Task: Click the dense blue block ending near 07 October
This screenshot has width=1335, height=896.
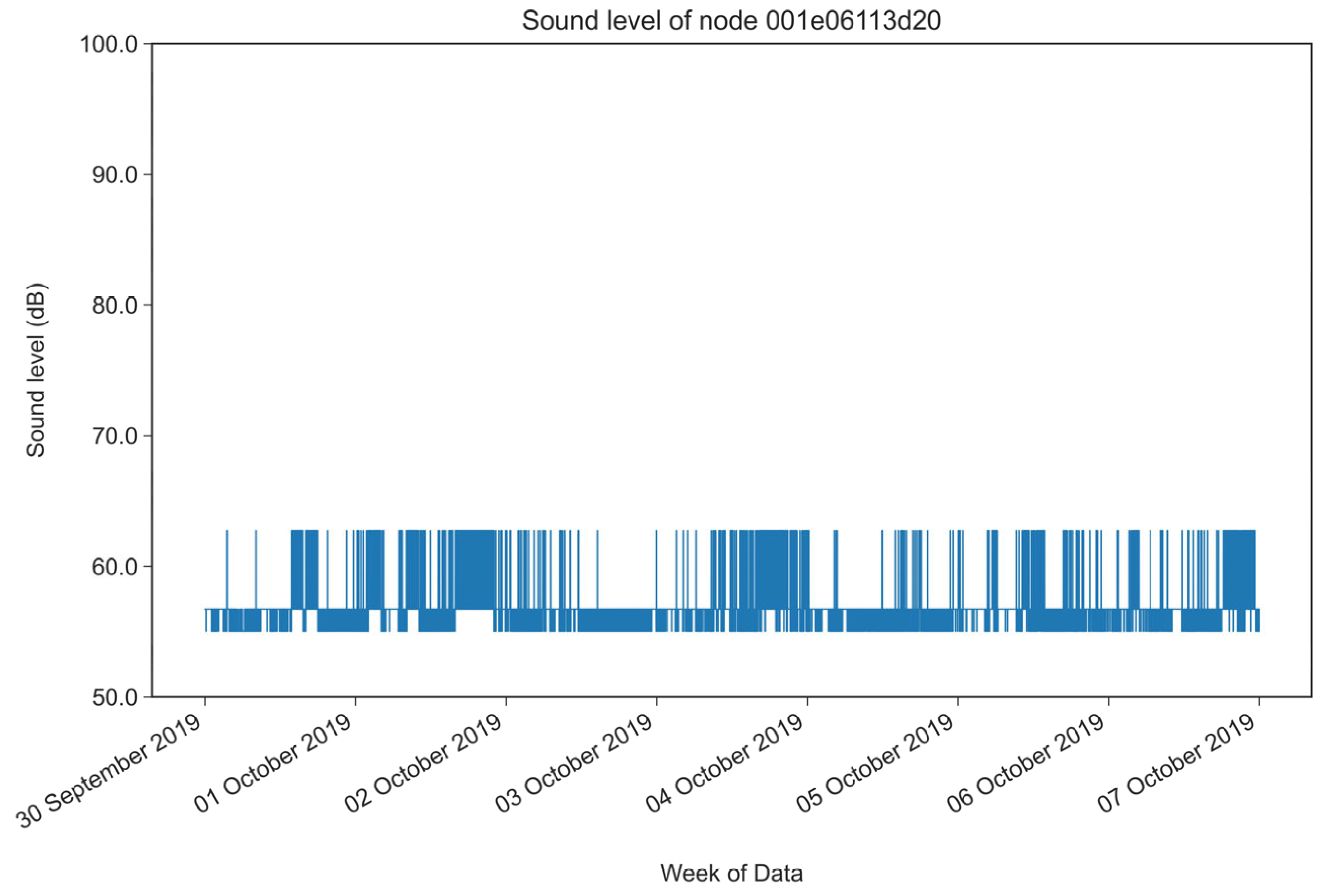Action: (1238, 570)
